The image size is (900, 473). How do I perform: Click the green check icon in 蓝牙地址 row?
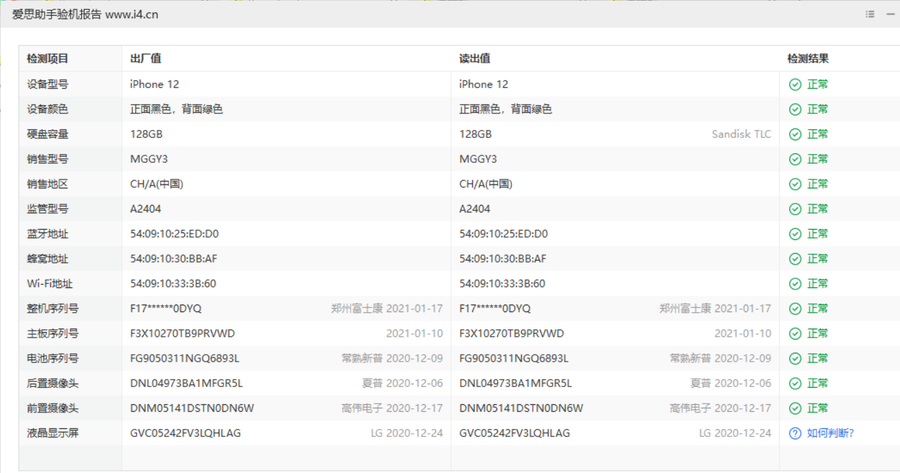pos(795,234)
